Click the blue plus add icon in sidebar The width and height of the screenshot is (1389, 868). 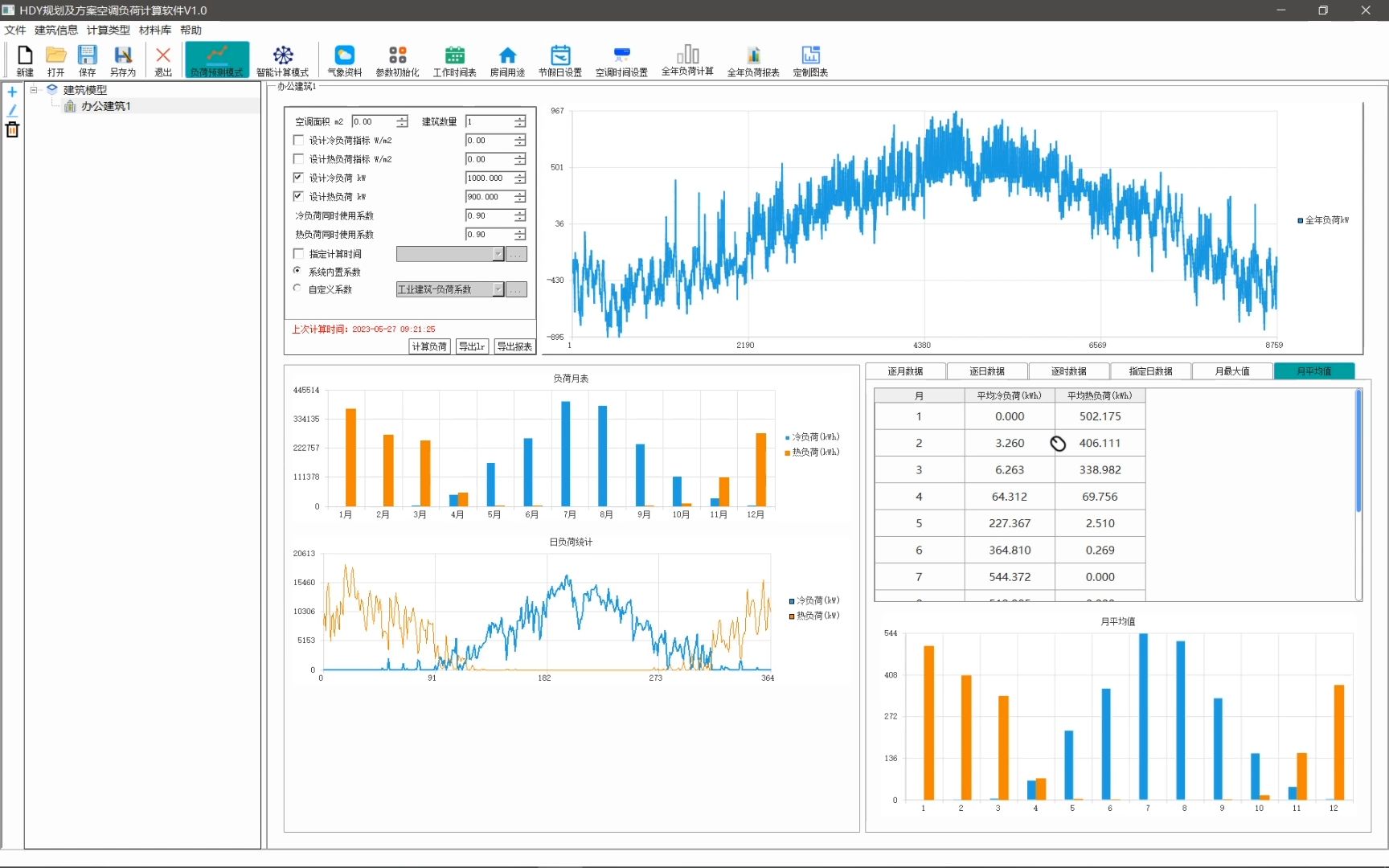12,92
